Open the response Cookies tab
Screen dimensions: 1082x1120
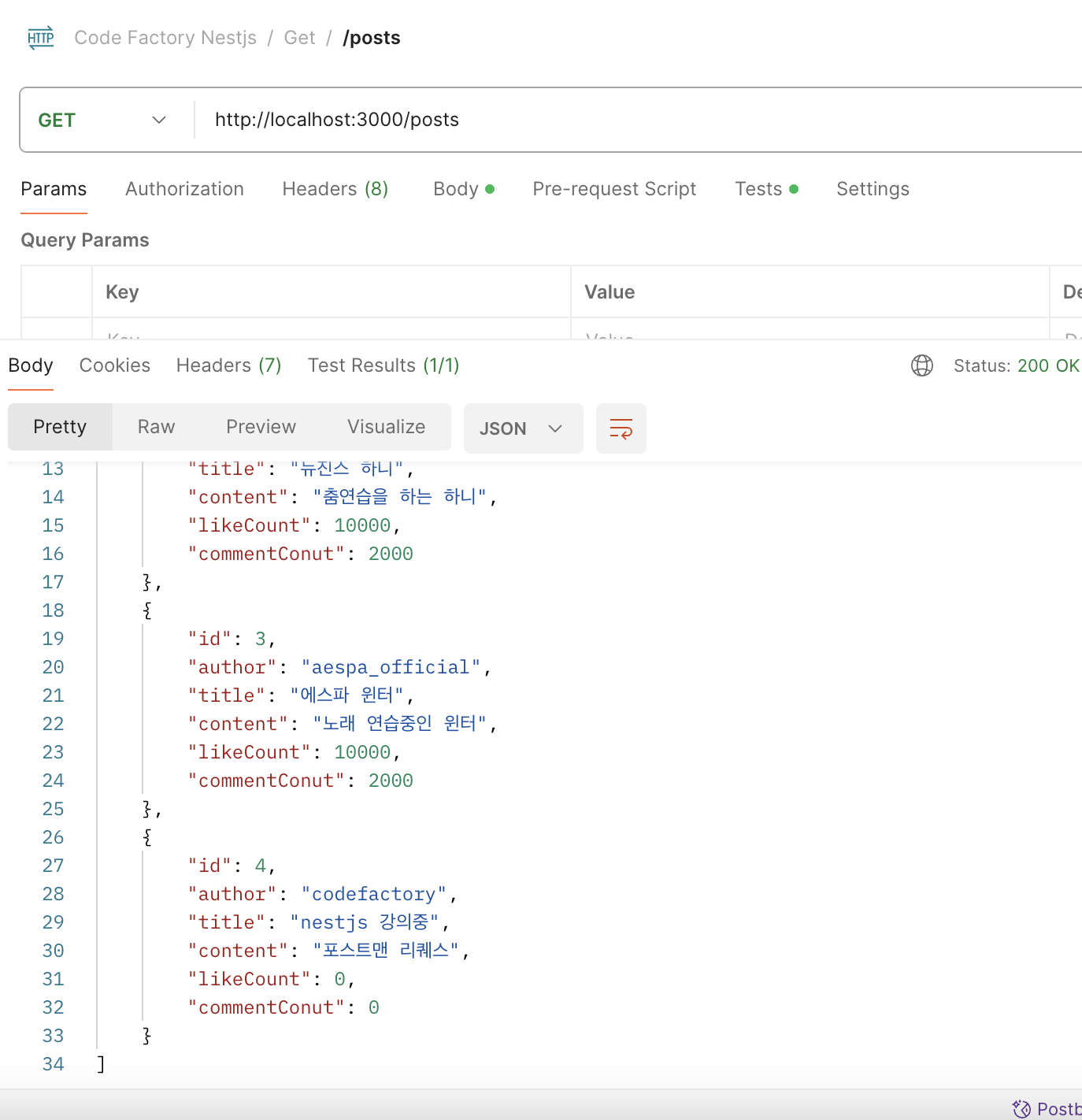coord(115,365)
